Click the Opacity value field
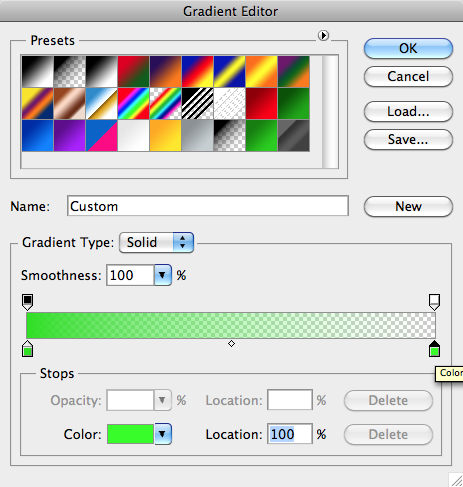Viewport: 463px width, 487px height. (130, 400)
